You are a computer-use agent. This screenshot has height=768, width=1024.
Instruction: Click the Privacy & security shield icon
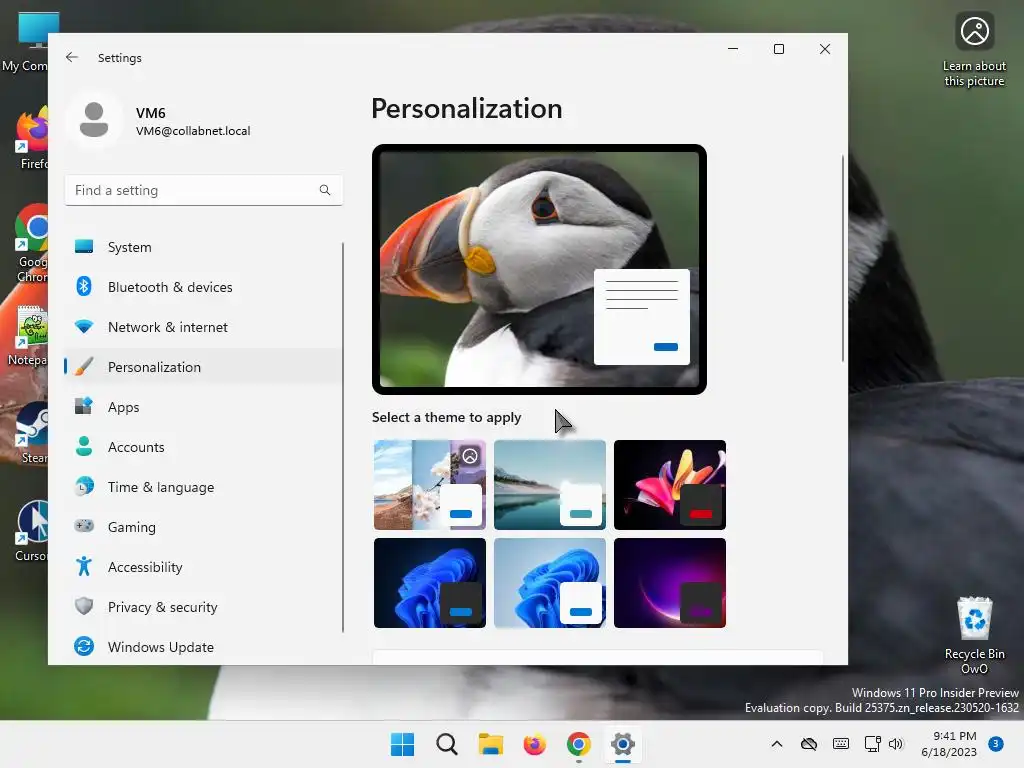point(84,606)
